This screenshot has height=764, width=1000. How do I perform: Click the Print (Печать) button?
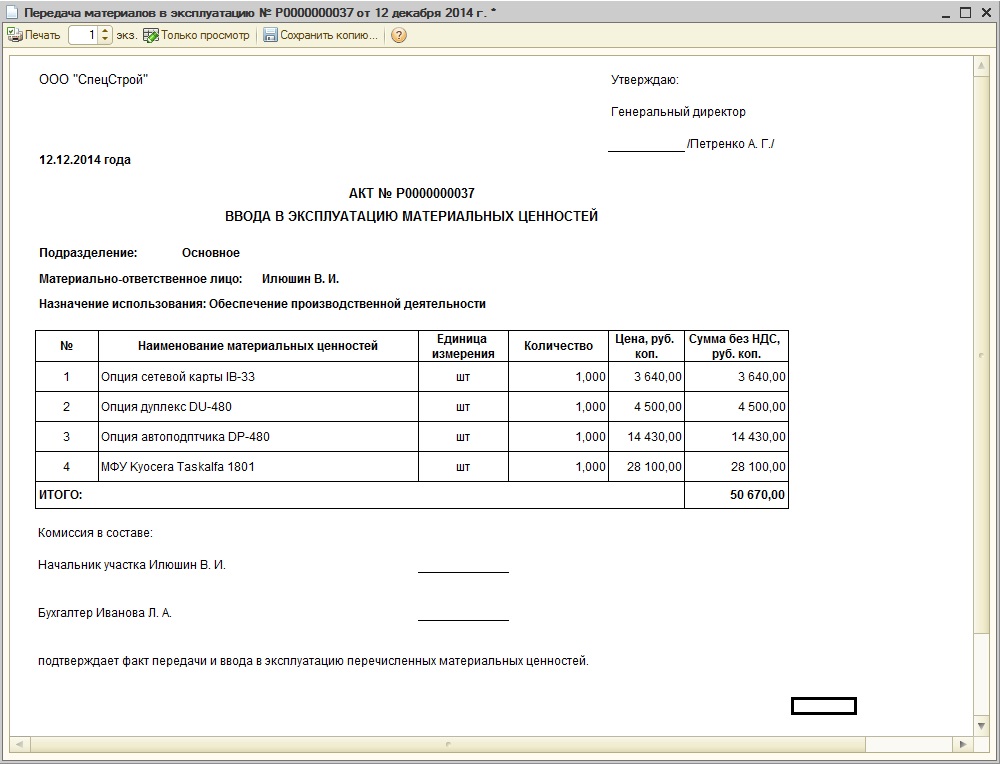[34, 35]
